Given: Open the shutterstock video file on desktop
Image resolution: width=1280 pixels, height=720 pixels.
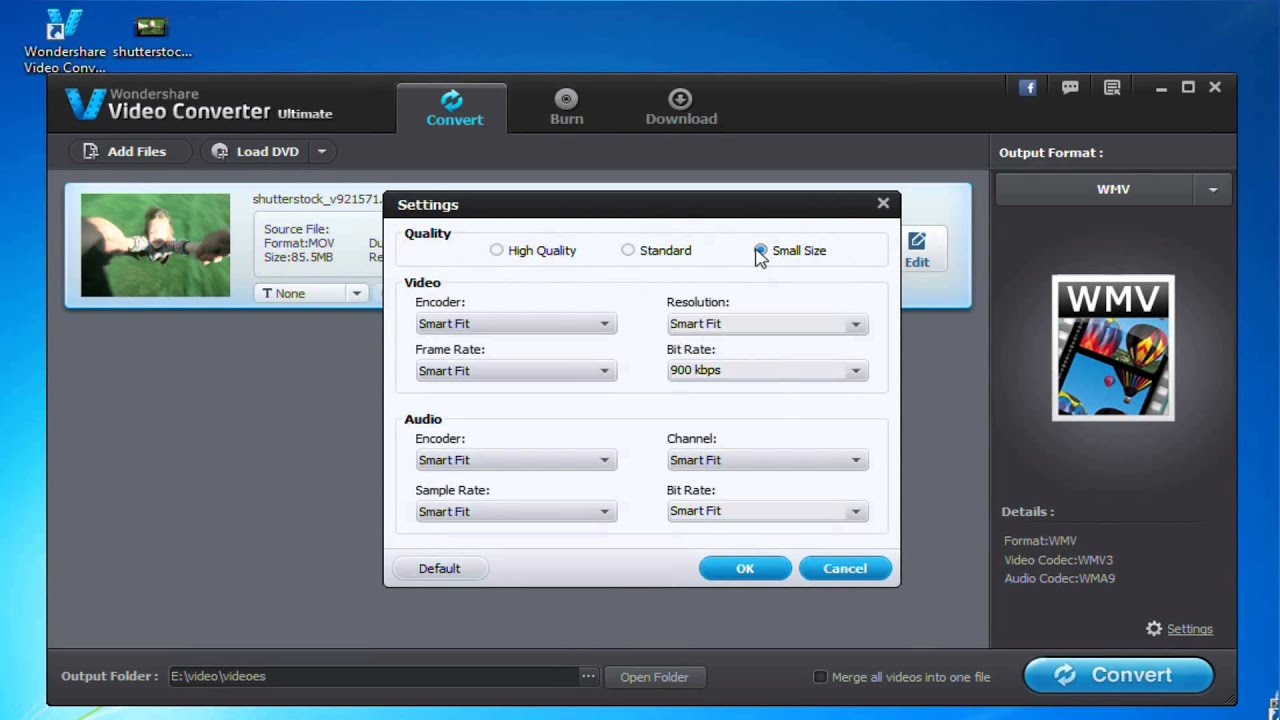Looking at the screenshot, I should click(x=151, y=36).
